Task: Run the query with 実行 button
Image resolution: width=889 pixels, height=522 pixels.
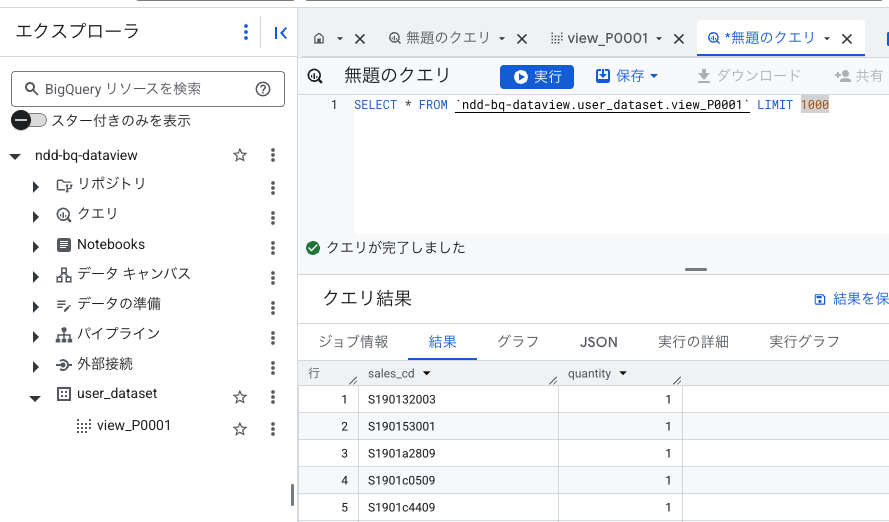Action: pyautogui.click(x=537, y=77)
